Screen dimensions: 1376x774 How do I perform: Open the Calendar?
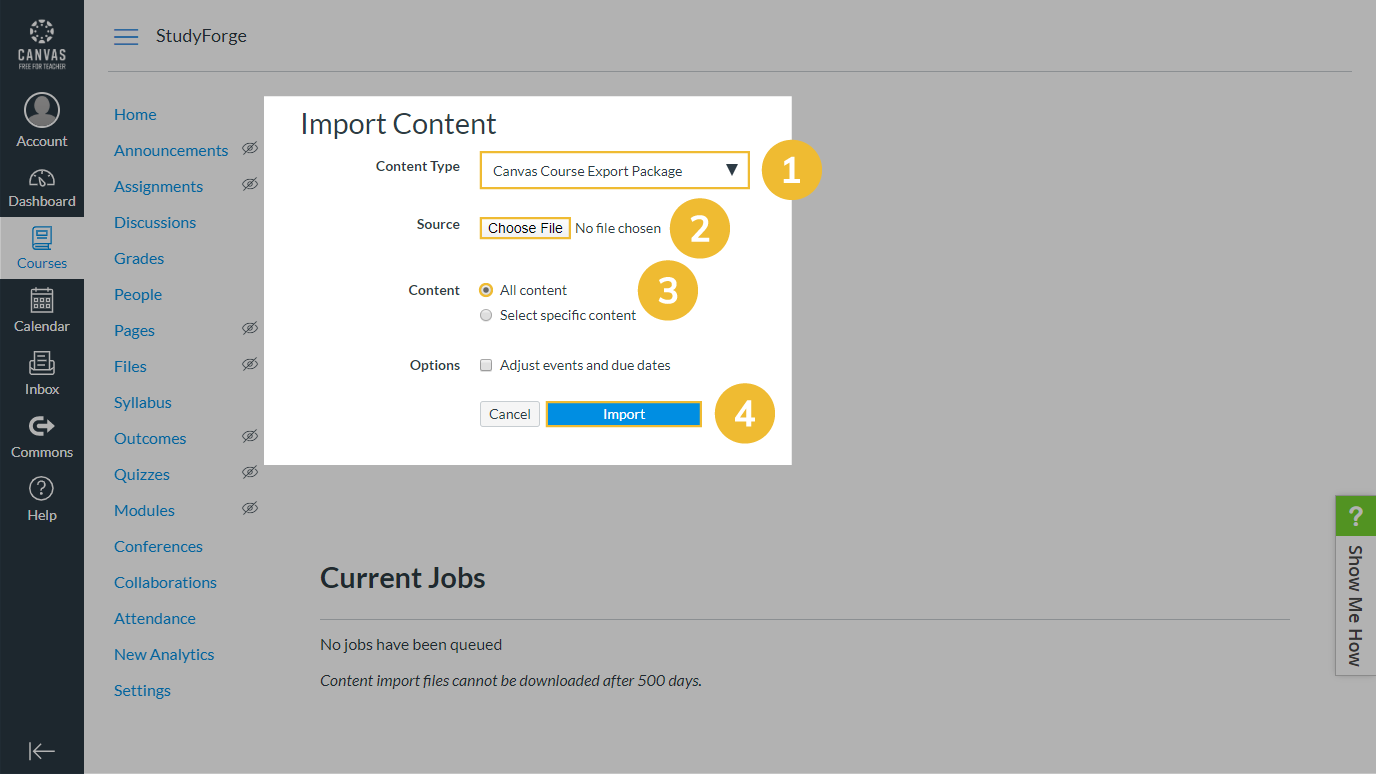coord(41,311)
